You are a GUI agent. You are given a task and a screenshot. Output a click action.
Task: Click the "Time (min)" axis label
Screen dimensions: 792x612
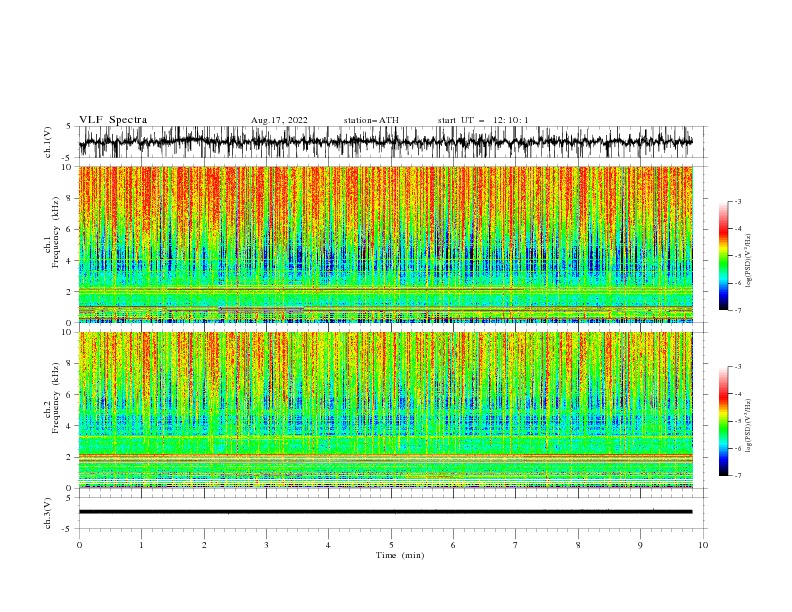coord(400,555)
